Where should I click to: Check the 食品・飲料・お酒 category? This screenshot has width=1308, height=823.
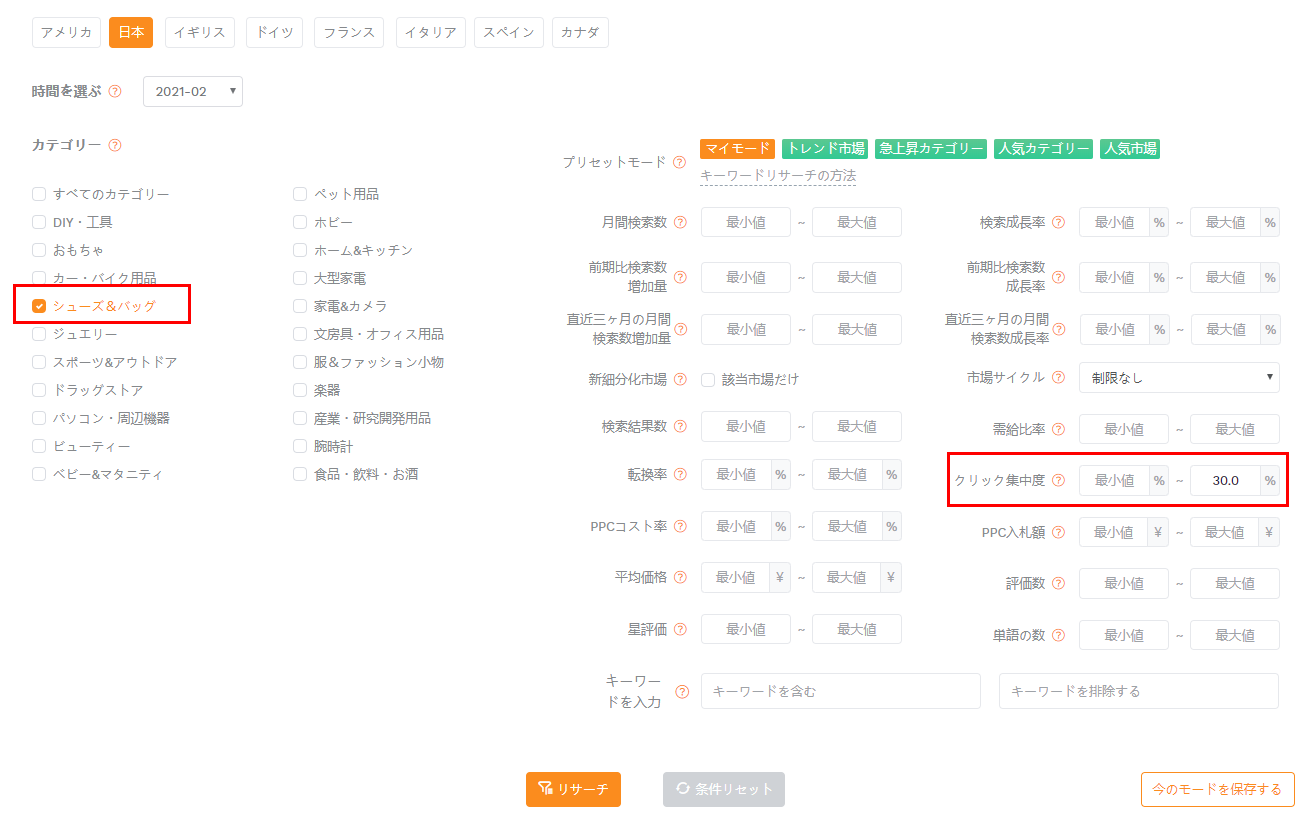tap(300, 474)
